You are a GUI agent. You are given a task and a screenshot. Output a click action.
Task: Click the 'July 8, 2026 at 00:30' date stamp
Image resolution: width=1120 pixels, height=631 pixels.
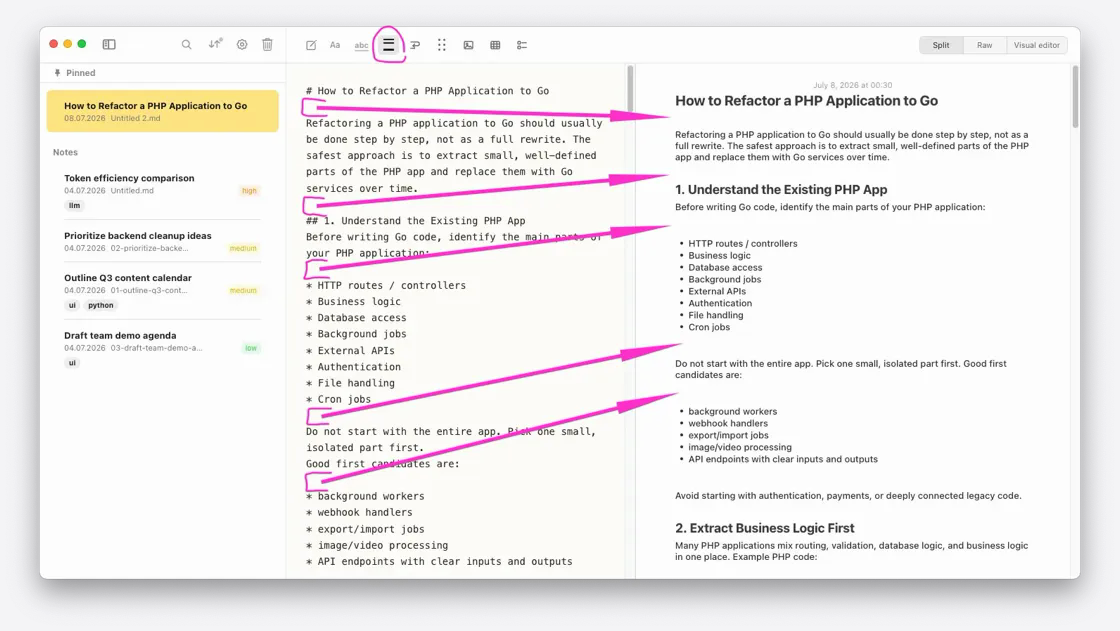click(852, 85)
